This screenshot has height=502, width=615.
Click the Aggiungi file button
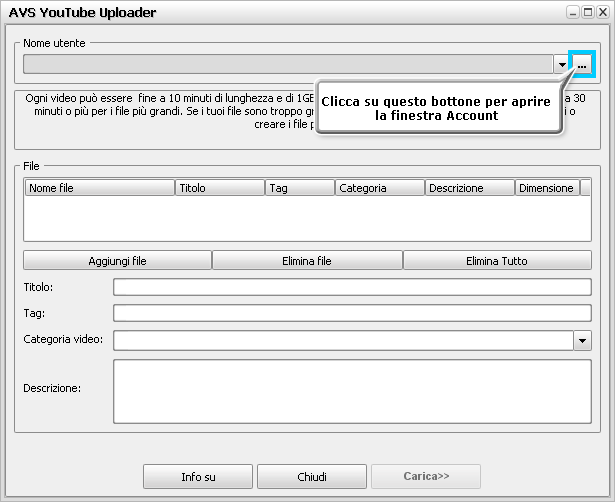tap(117, 260)
